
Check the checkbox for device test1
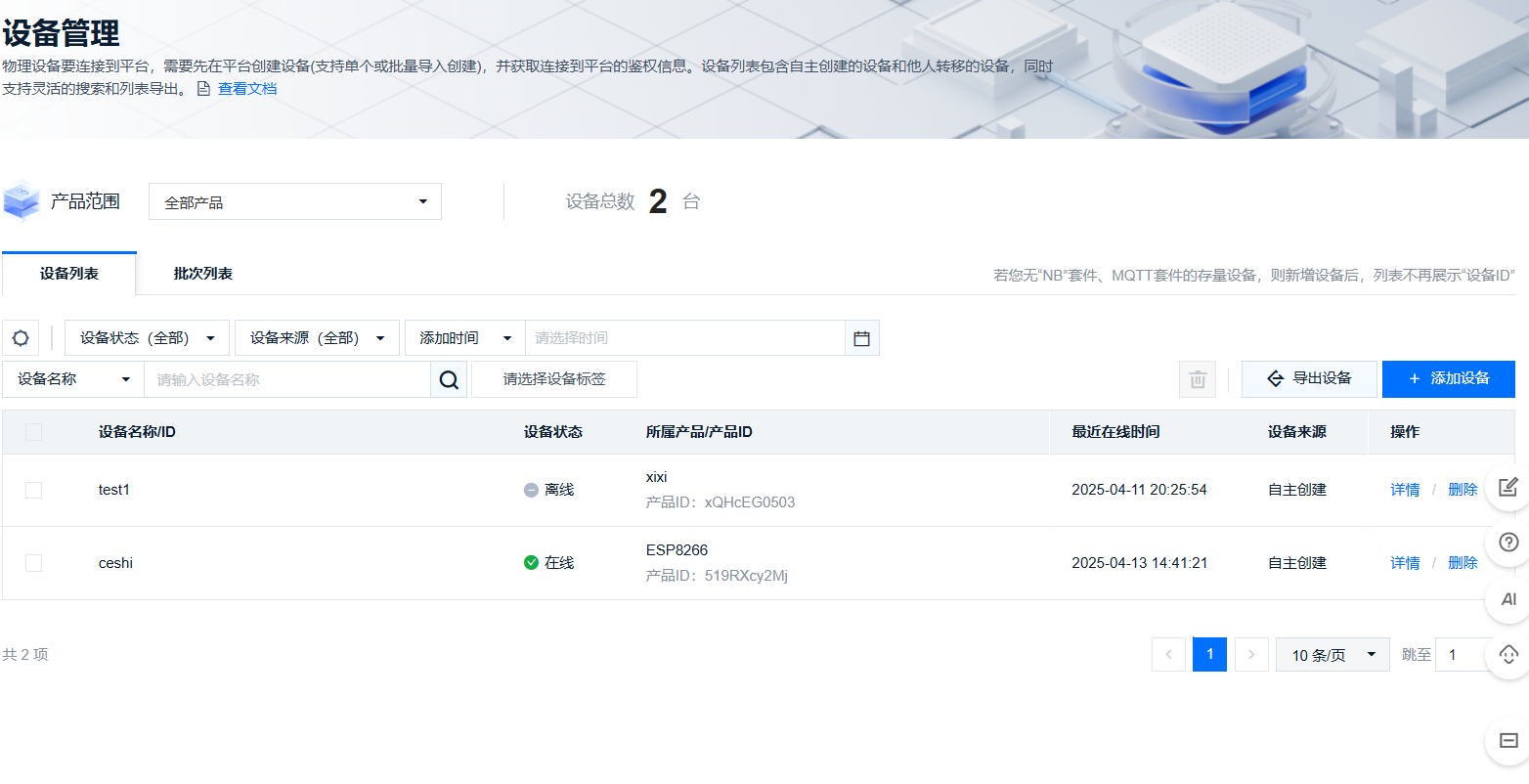point(33,490)
